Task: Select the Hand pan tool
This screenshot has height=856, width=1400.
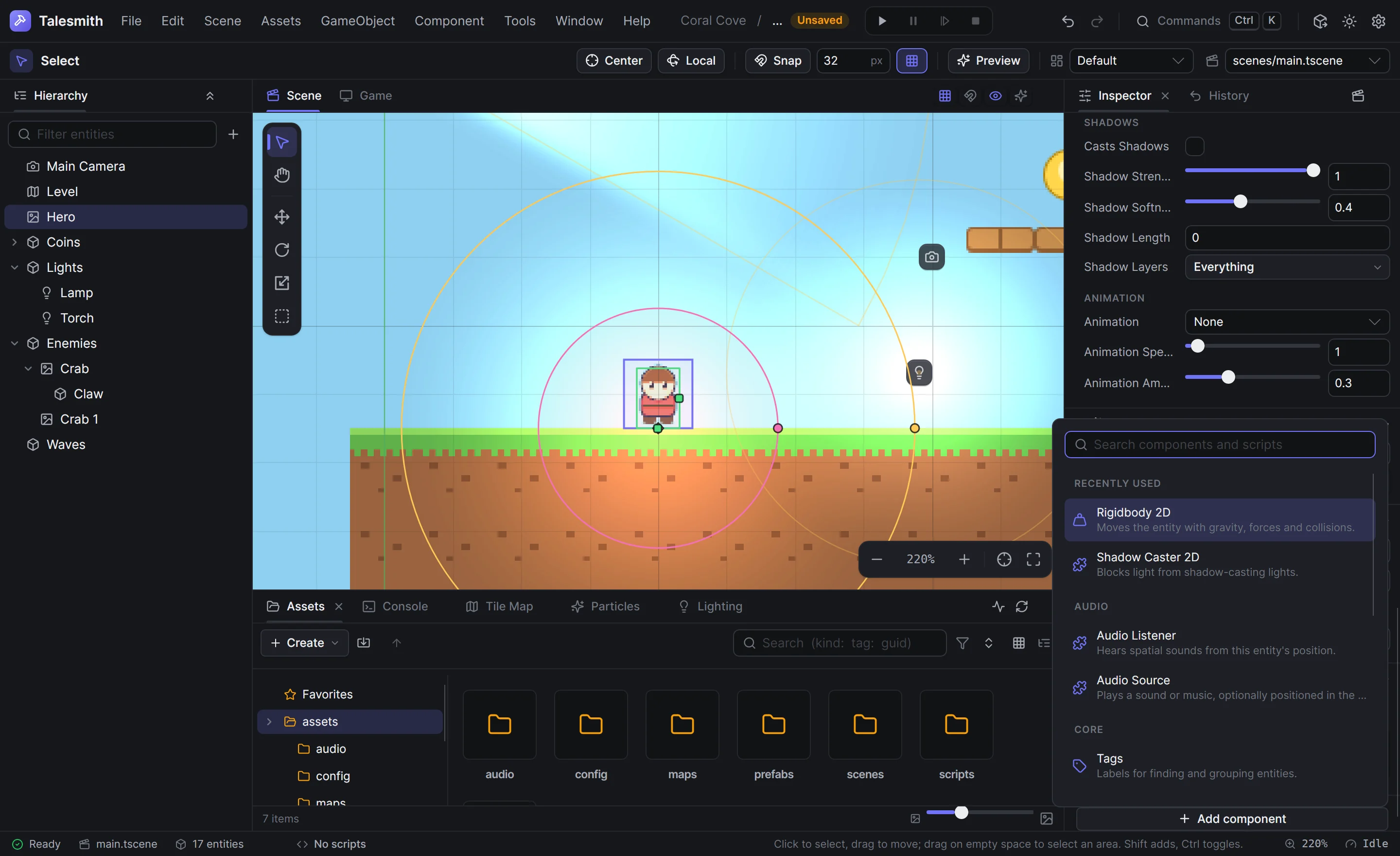Action: click(x=282, y=175)
